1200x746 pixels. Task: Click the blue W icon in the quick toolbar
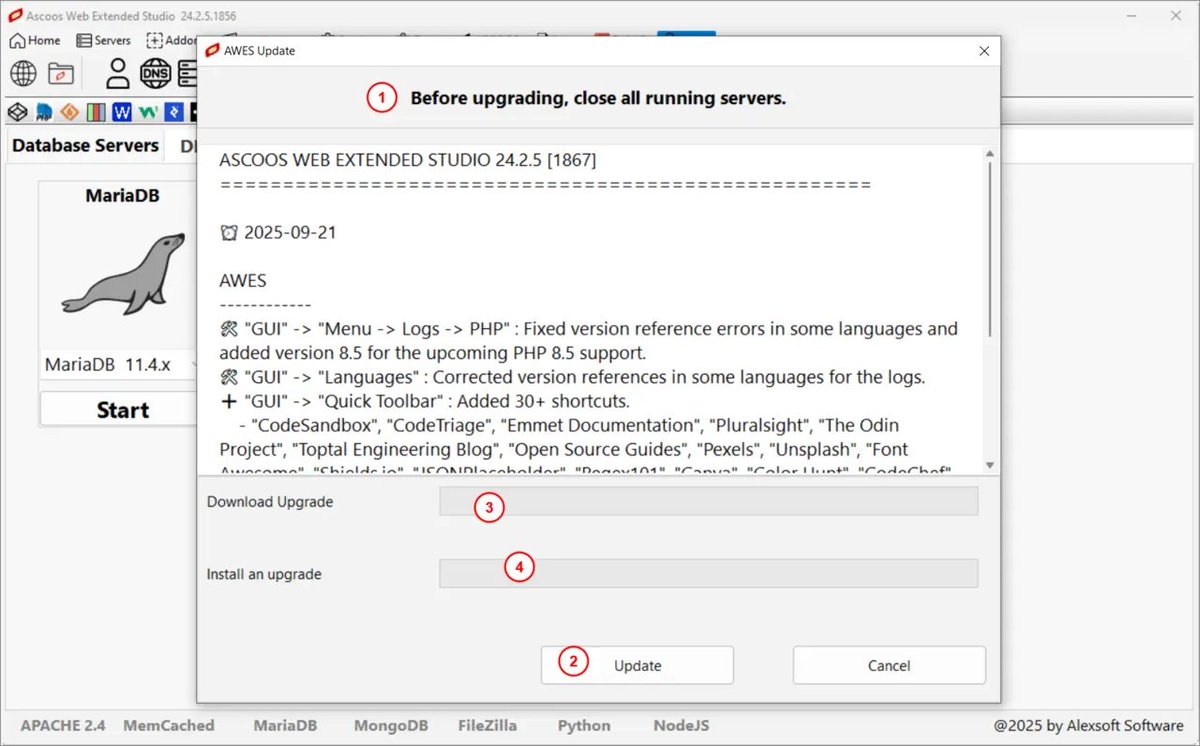pos(121,112)
